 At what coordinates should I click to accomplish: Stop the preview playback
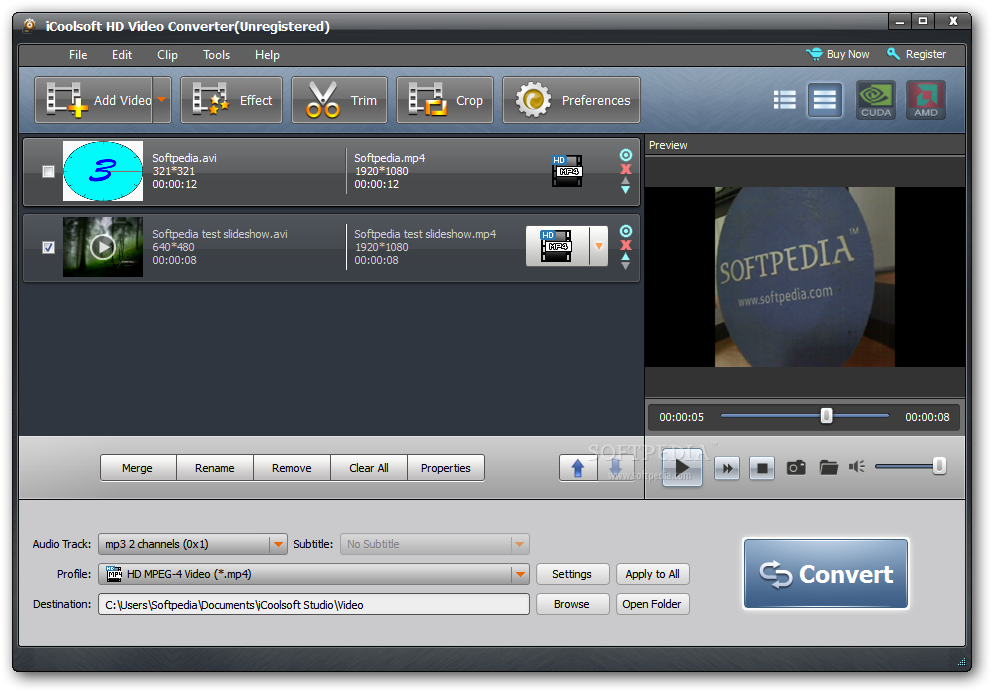(762, 469)
